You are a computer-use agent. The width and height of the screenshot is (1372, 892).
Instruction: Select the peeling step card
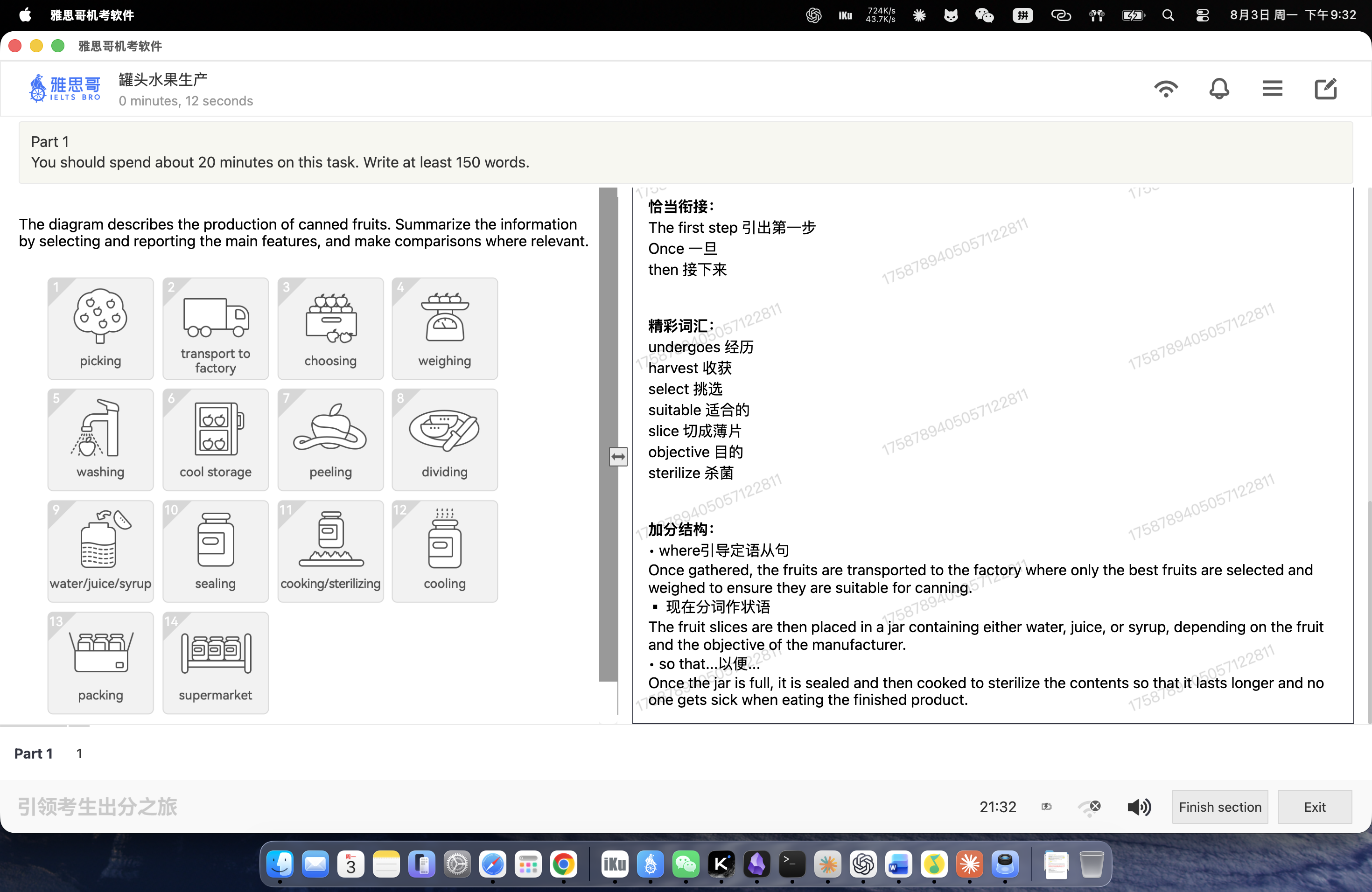click(330, 439)
